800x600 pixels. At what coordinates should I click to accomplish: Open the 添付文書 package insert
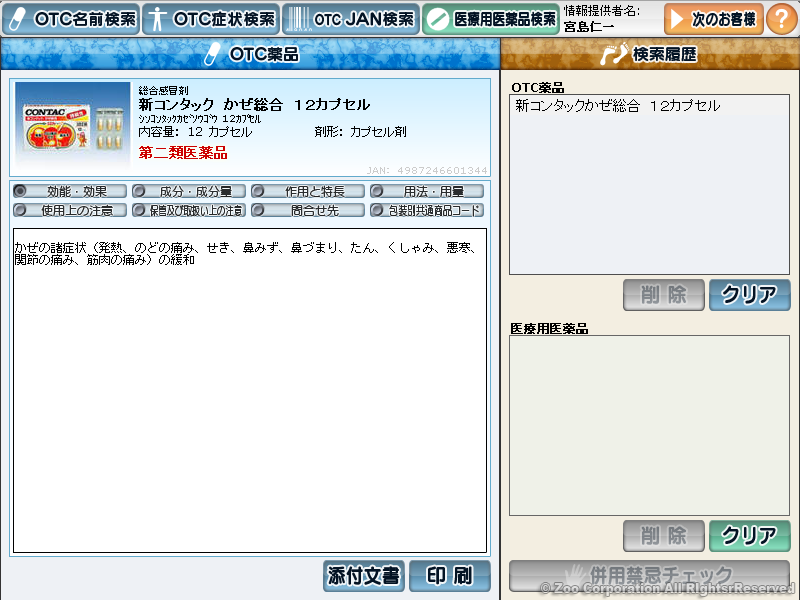364,576
